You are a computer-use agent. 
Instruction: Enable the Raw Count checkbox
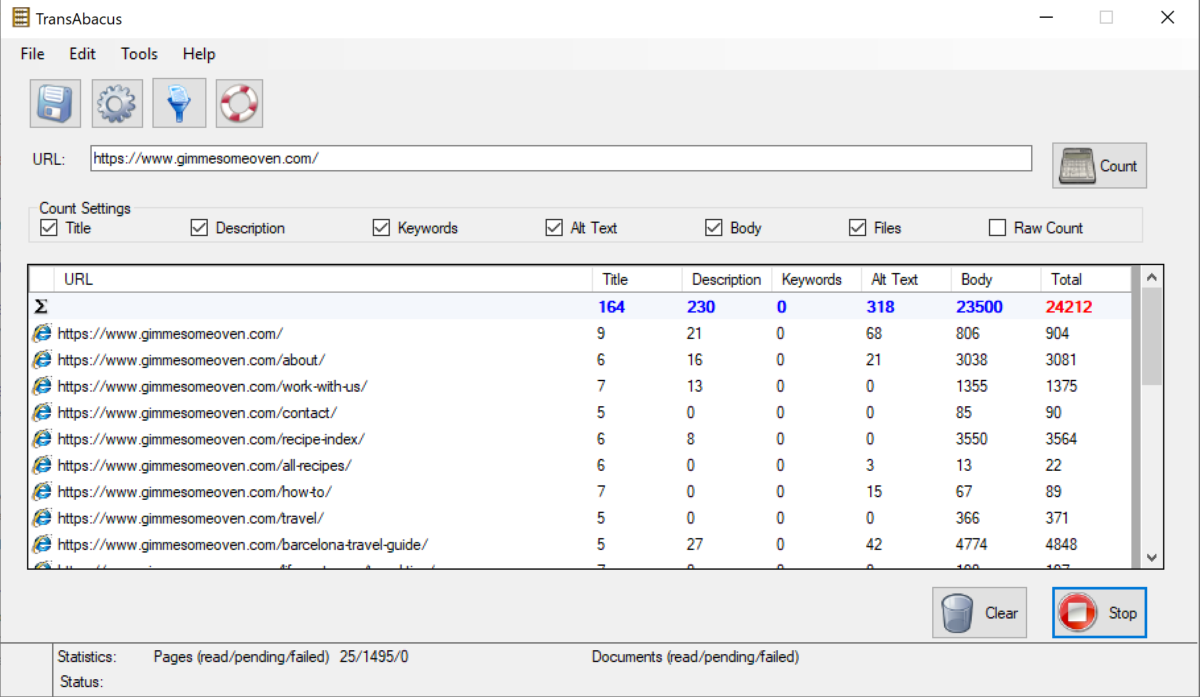(x=997, y=228)
